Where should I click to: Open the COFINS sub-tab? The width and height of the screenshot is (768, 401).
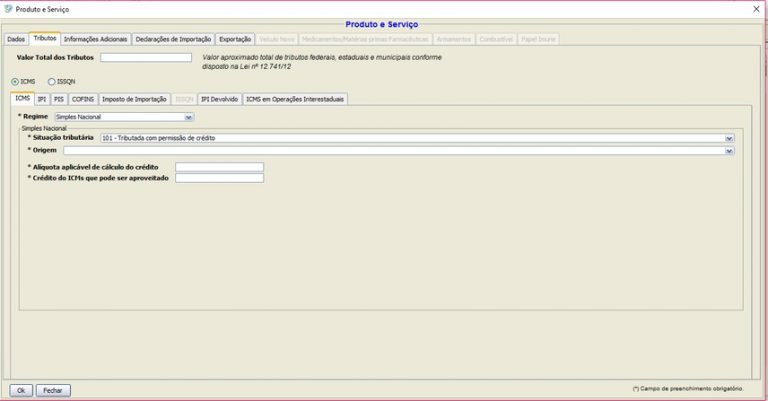point(83,99)
